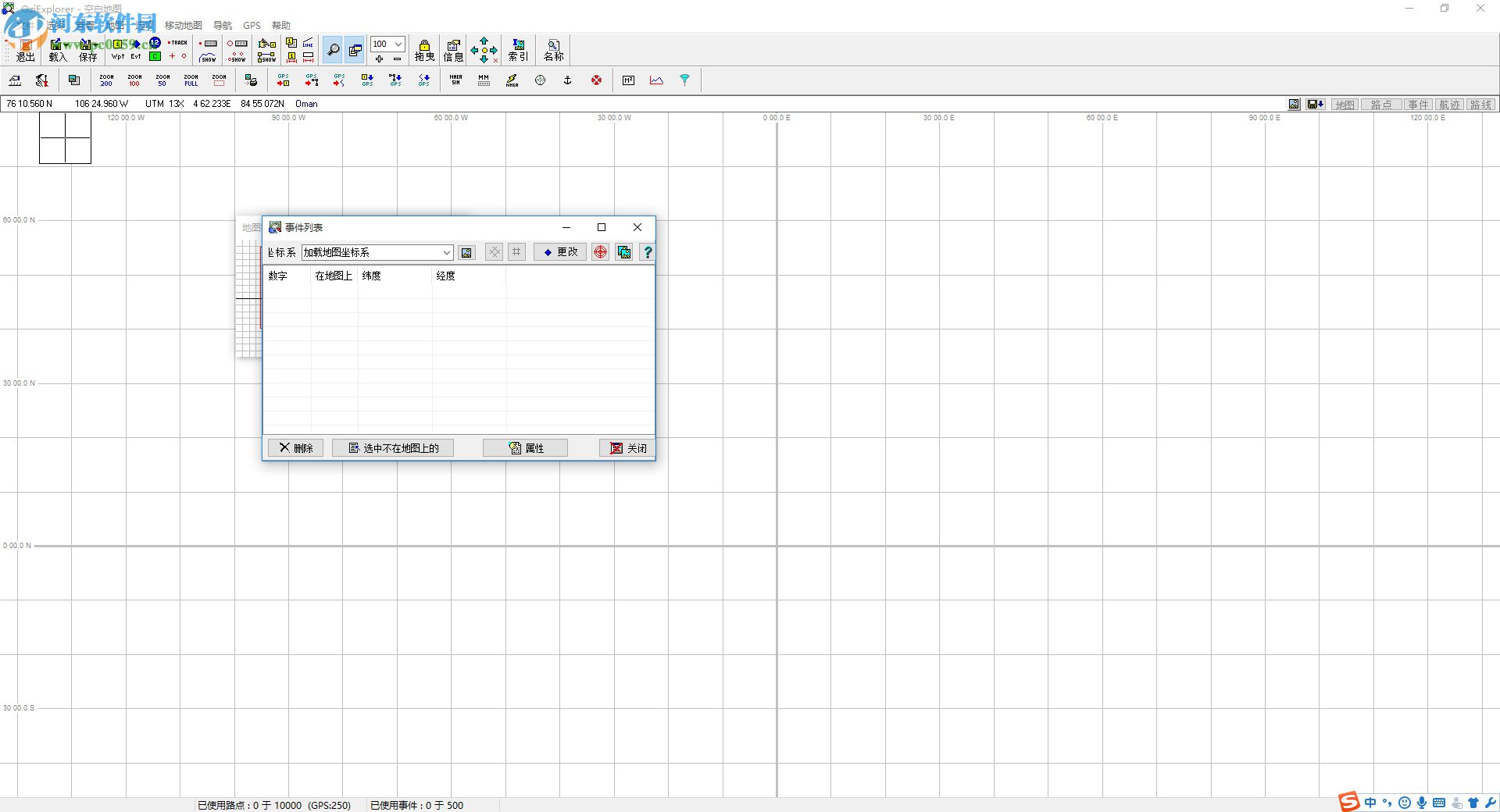Click the M² area calculation icon
Viewport: 1500px width, 812px height.
click(x=628, y=80)
